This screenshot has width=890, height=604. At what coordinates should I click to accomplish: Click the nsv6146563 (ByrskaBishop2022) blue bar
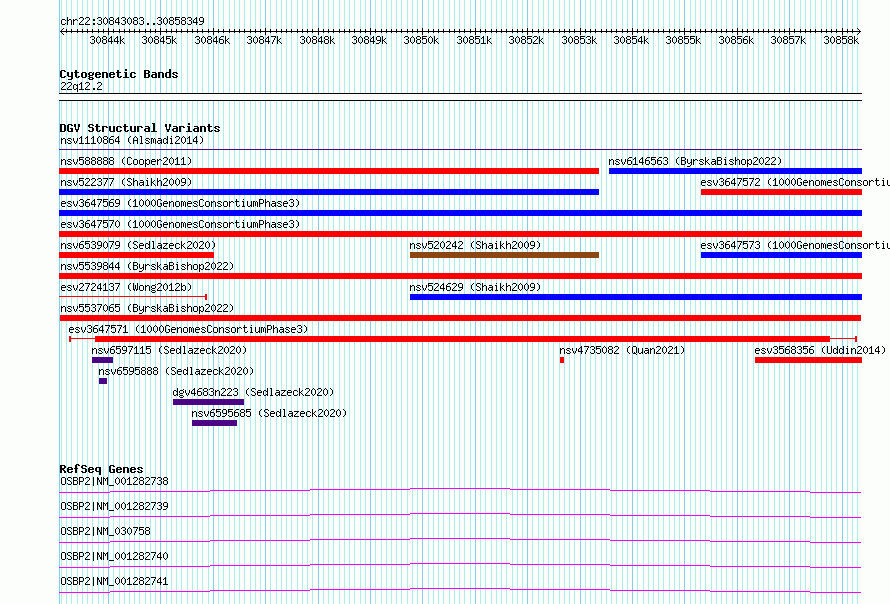point(735,171)
